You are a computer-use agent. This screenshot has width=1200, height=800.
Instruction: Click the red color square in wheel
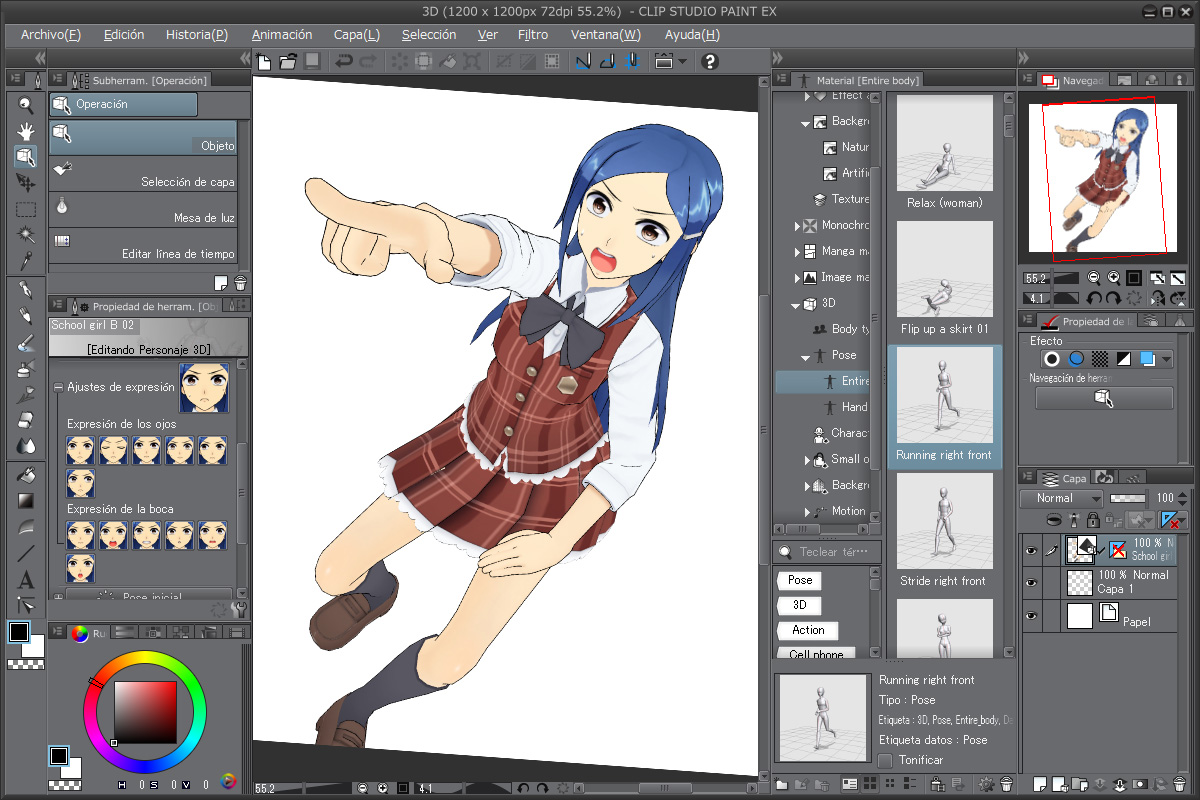145,712
